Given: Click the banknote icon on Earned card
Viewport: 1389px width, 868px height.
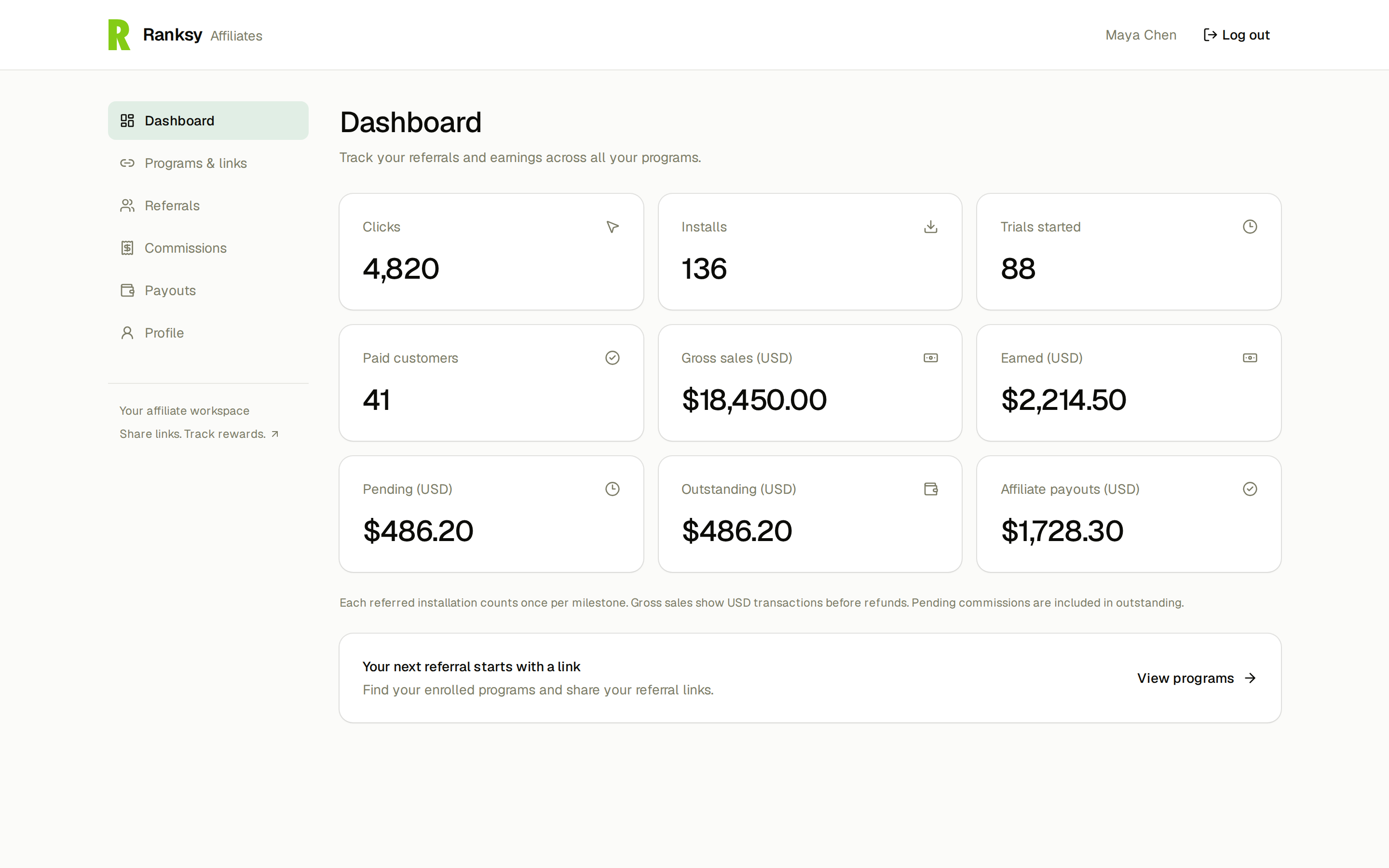Looking at the screenshot, I should [1250, 358].
